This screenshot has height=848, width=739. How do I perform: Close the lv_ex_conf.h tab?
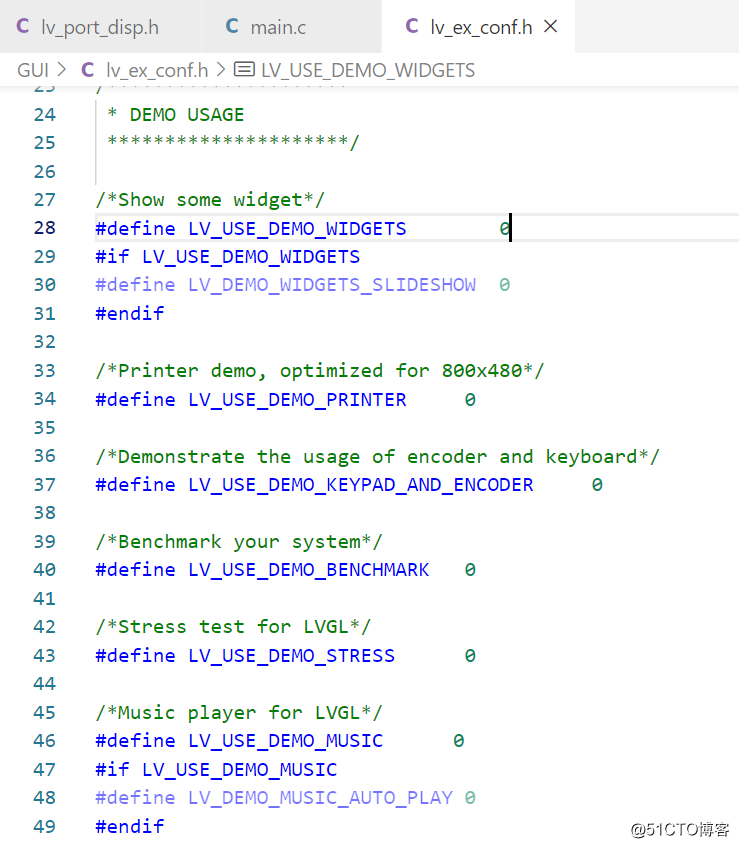tap(550, 26)
